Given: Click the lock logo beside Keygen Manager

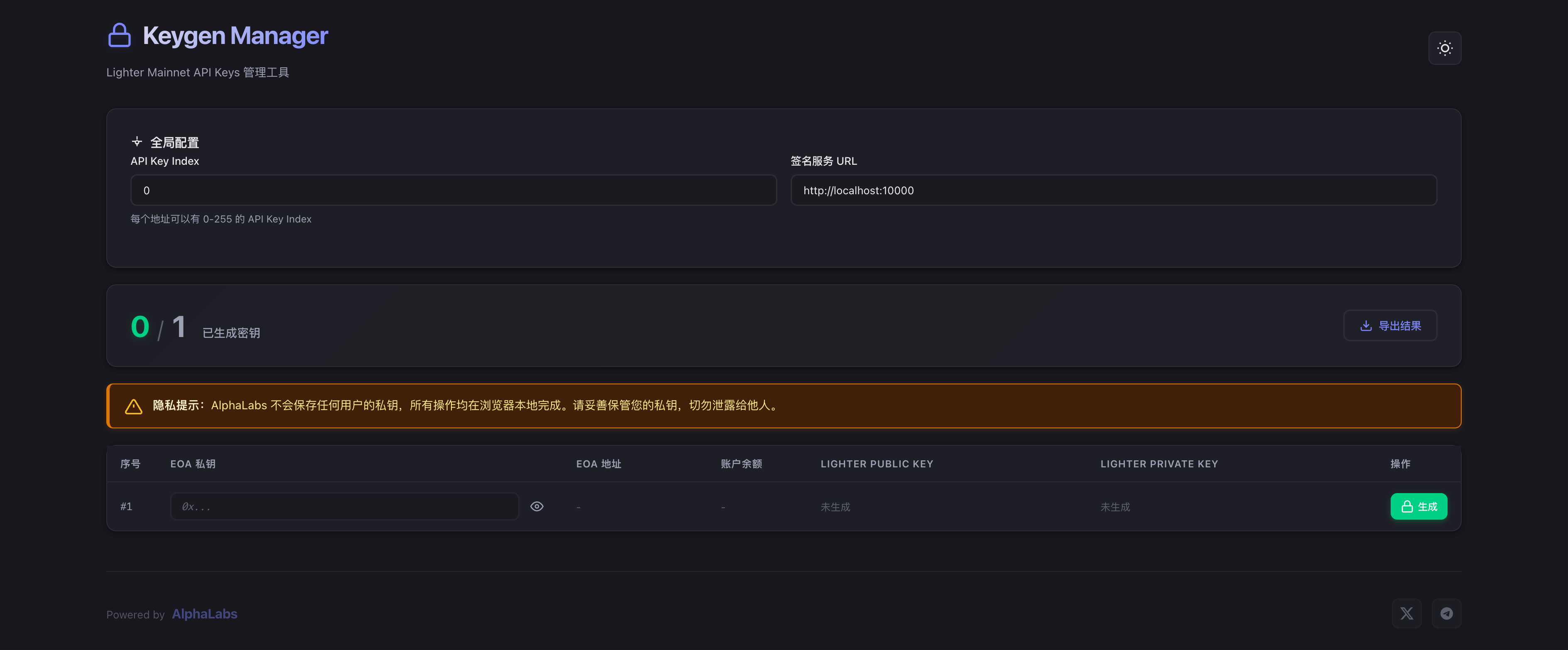Looking at the screenshot, I should click(119, 35).
